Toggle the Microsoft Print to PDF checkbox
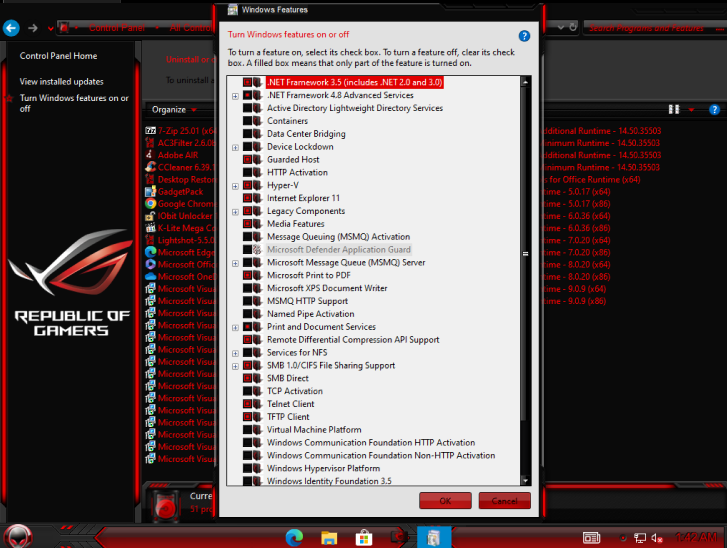 248,275
